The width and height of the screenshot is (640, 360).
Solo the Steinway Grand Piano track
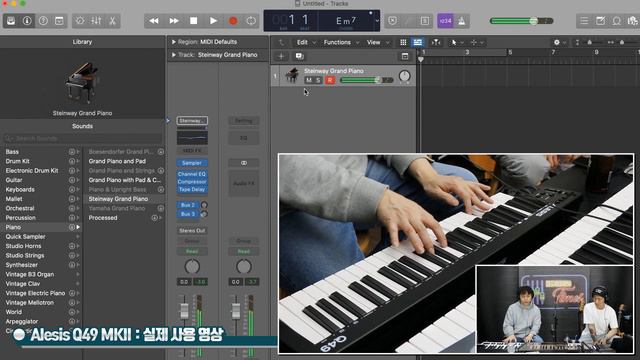319,80
